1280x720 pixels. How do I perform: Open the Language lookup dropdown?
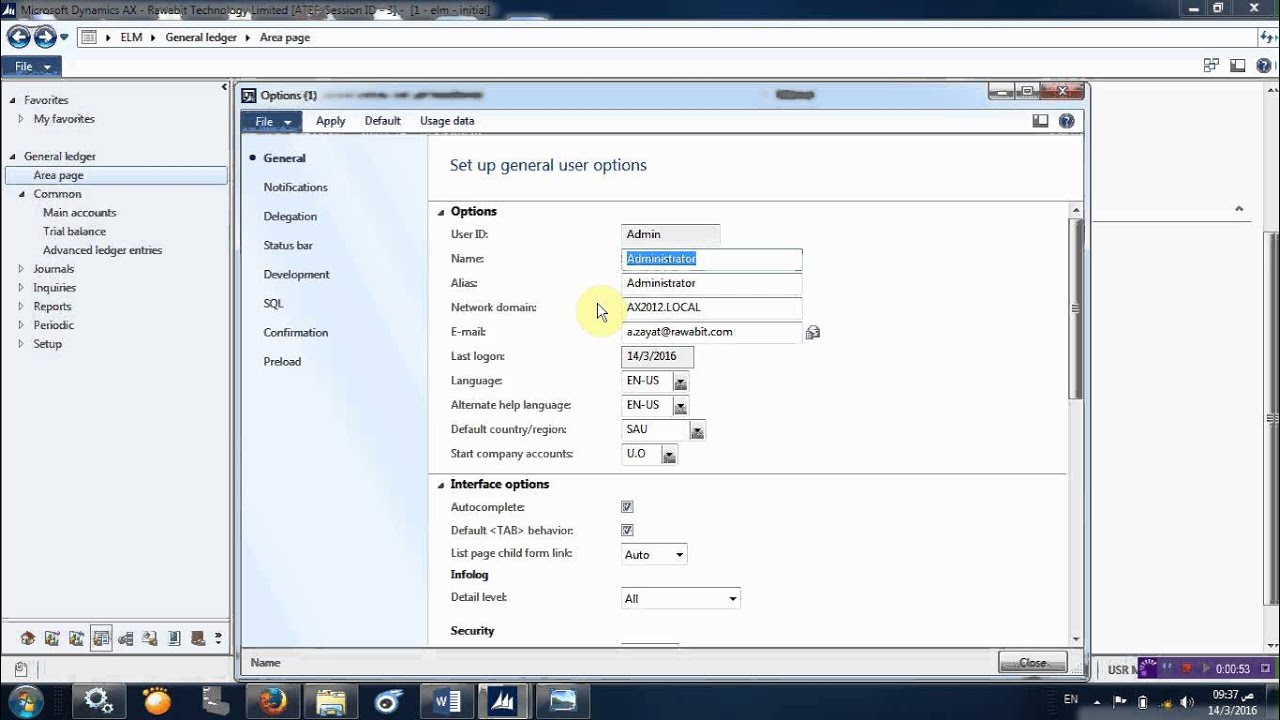click(x=680, y=382)
